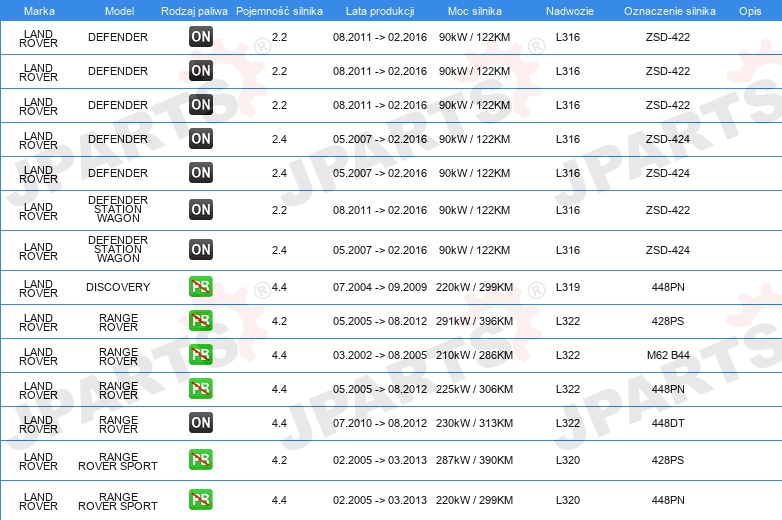Click the Opis column header

click(x=750, y=11)
